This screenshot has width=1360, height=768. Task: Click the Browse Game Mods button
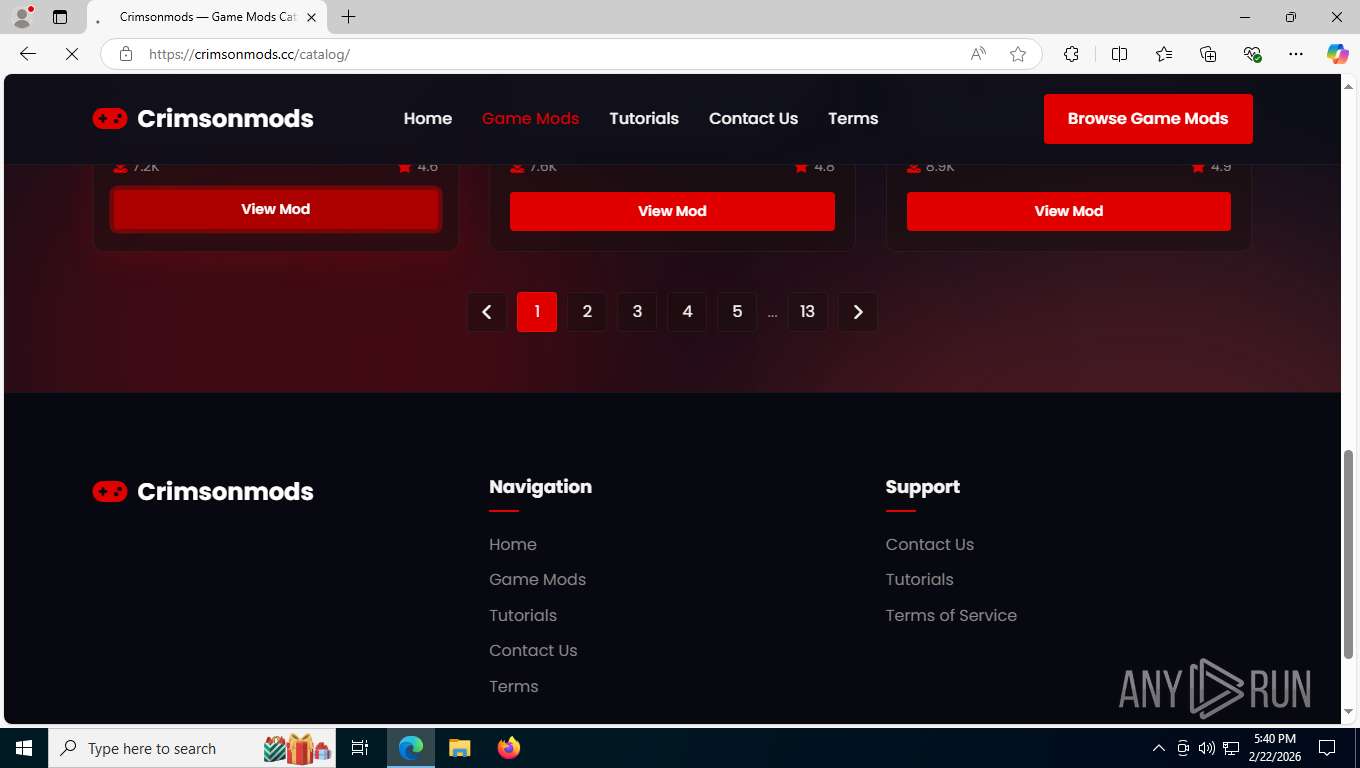click(1148, 119)
